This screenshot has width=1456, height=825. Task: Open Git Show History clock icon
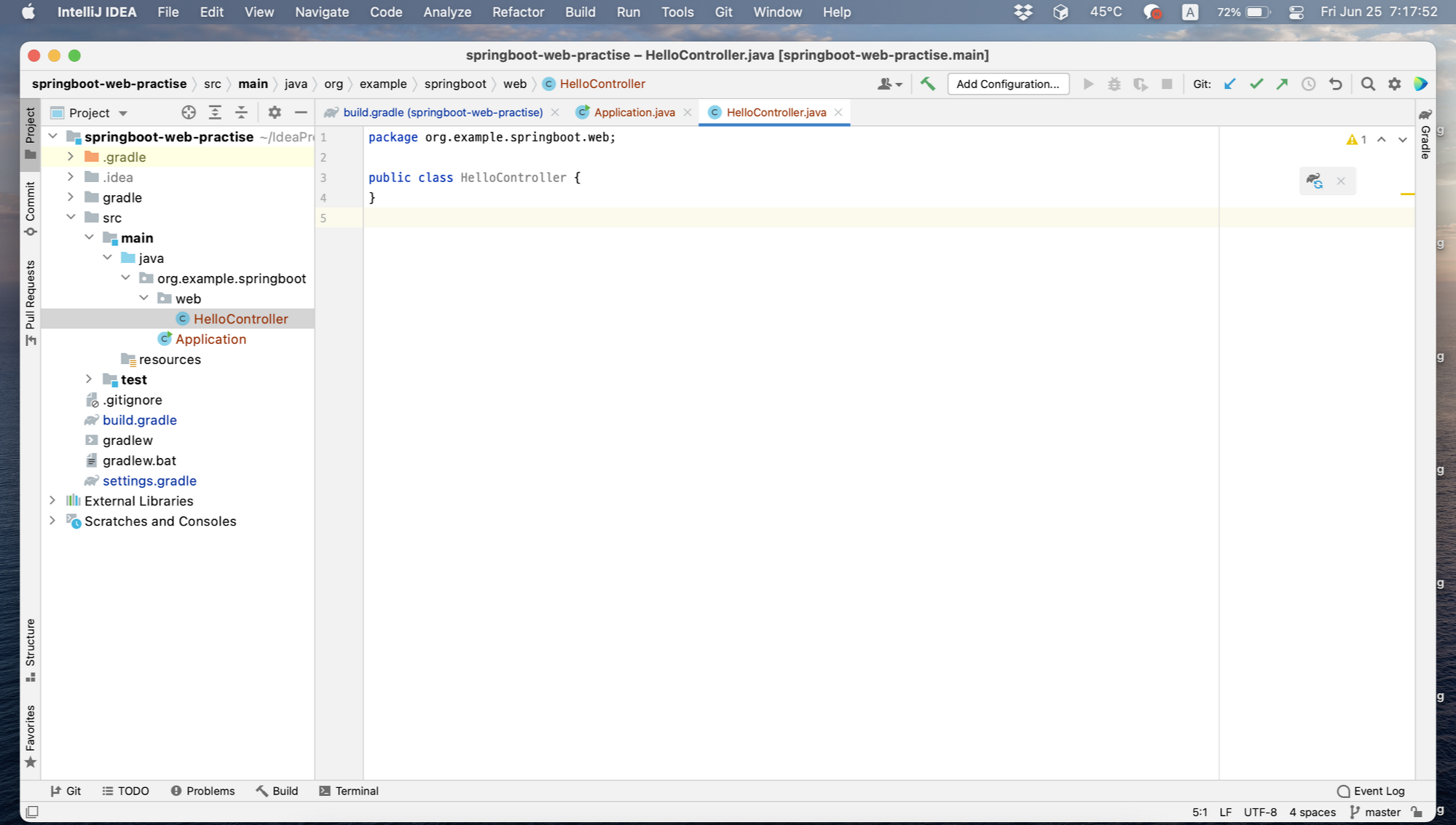1308,84
